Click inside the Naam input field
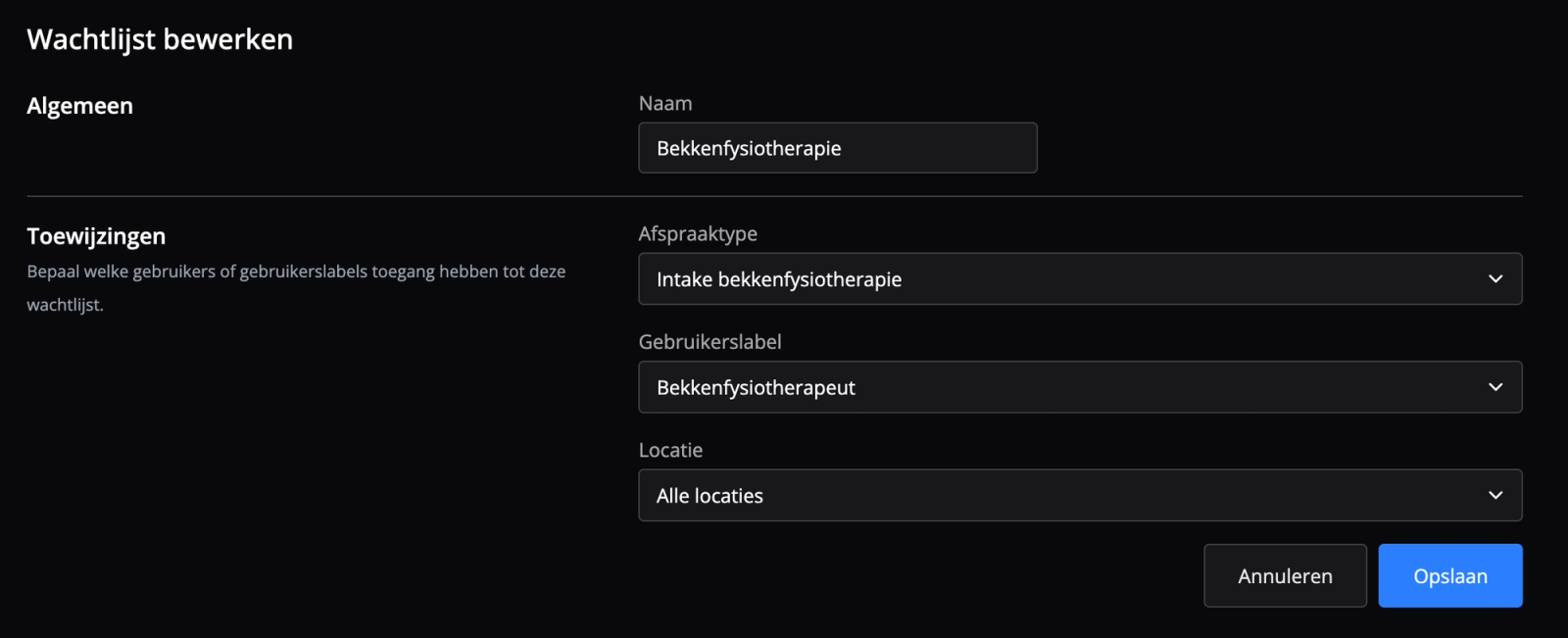The image size is (1568, 638). pyautogui.click(x=837, y=148)
